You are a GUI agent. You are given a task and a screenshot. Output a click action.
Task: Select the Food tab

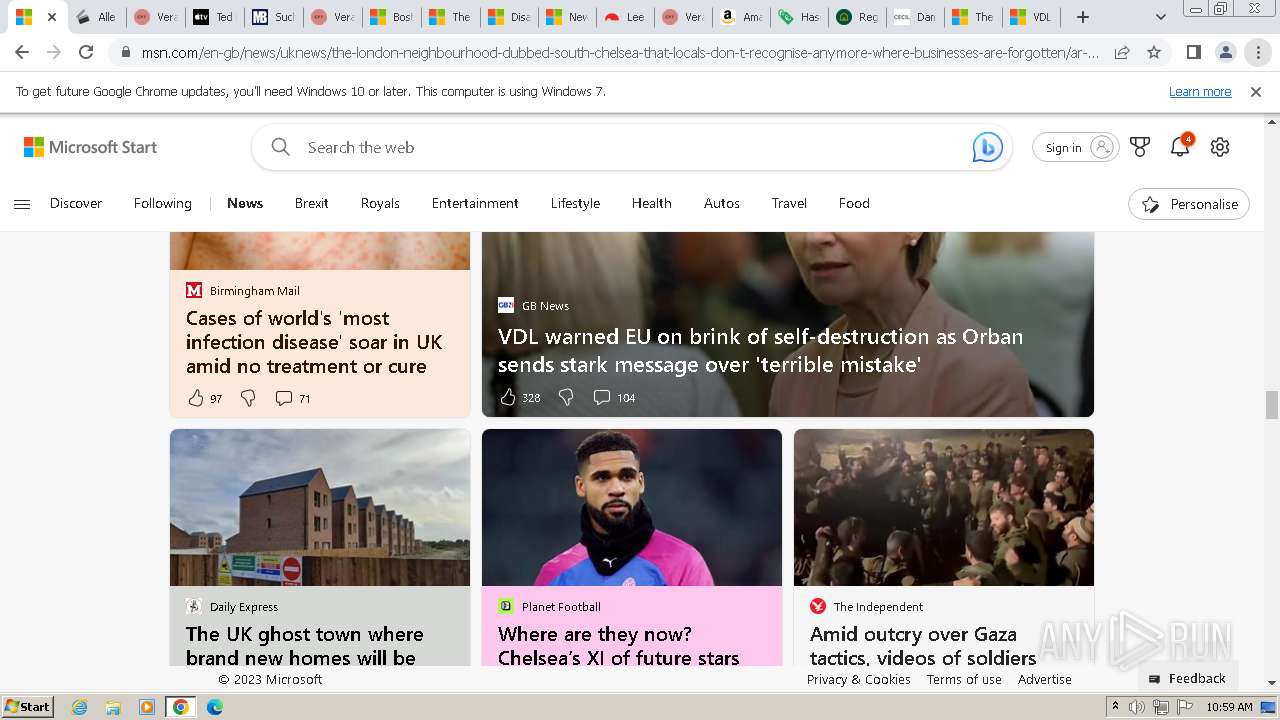coord(854,203)
